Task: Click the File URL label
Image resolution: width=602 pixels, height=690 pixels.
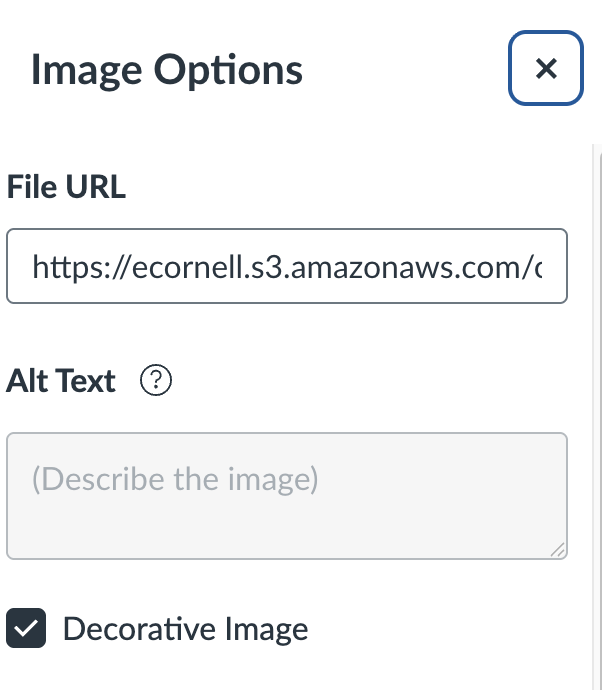Action: [66, 187]
